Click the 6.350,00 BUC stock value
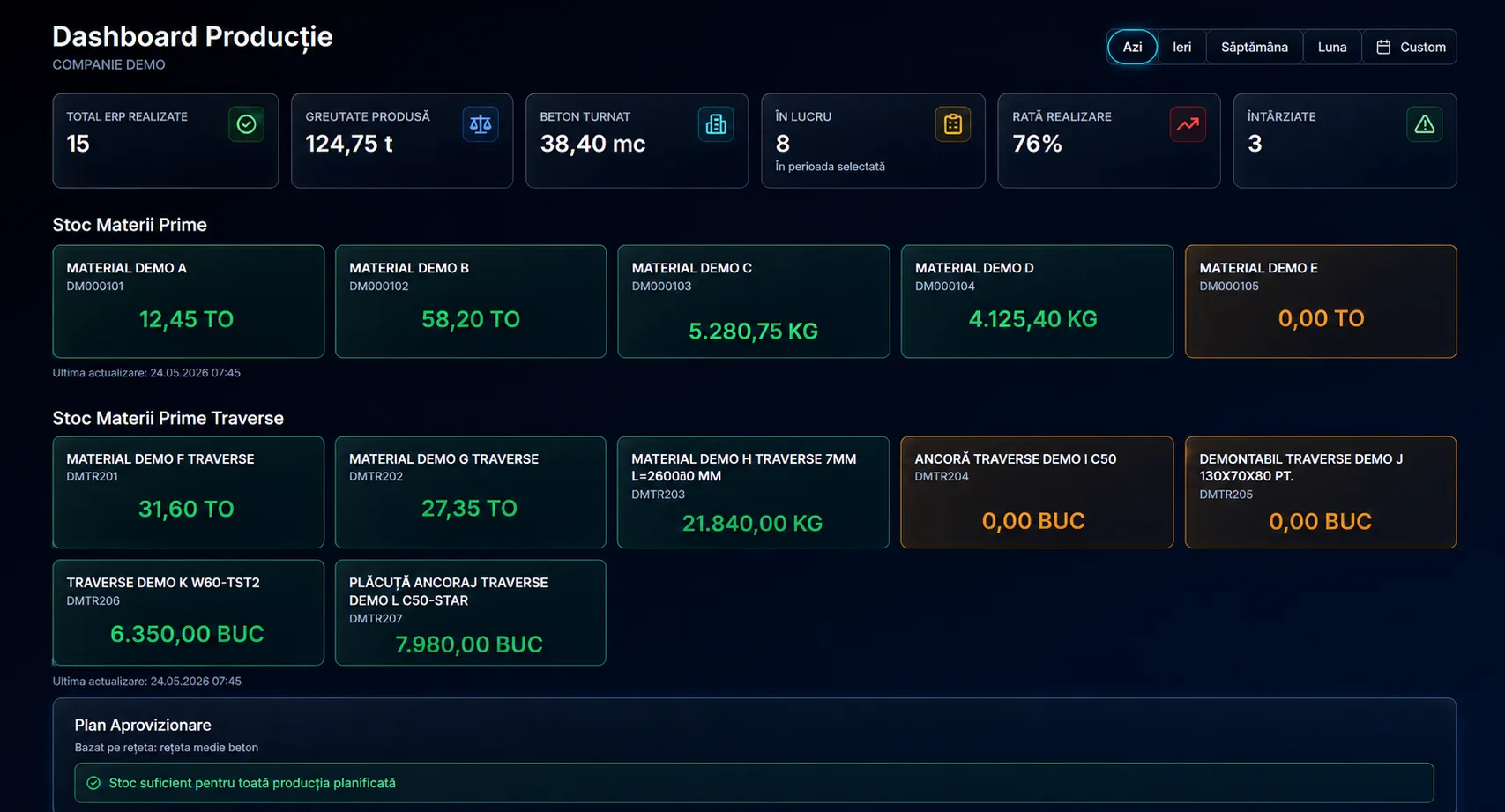The image size is (1505, 812). 187,634
